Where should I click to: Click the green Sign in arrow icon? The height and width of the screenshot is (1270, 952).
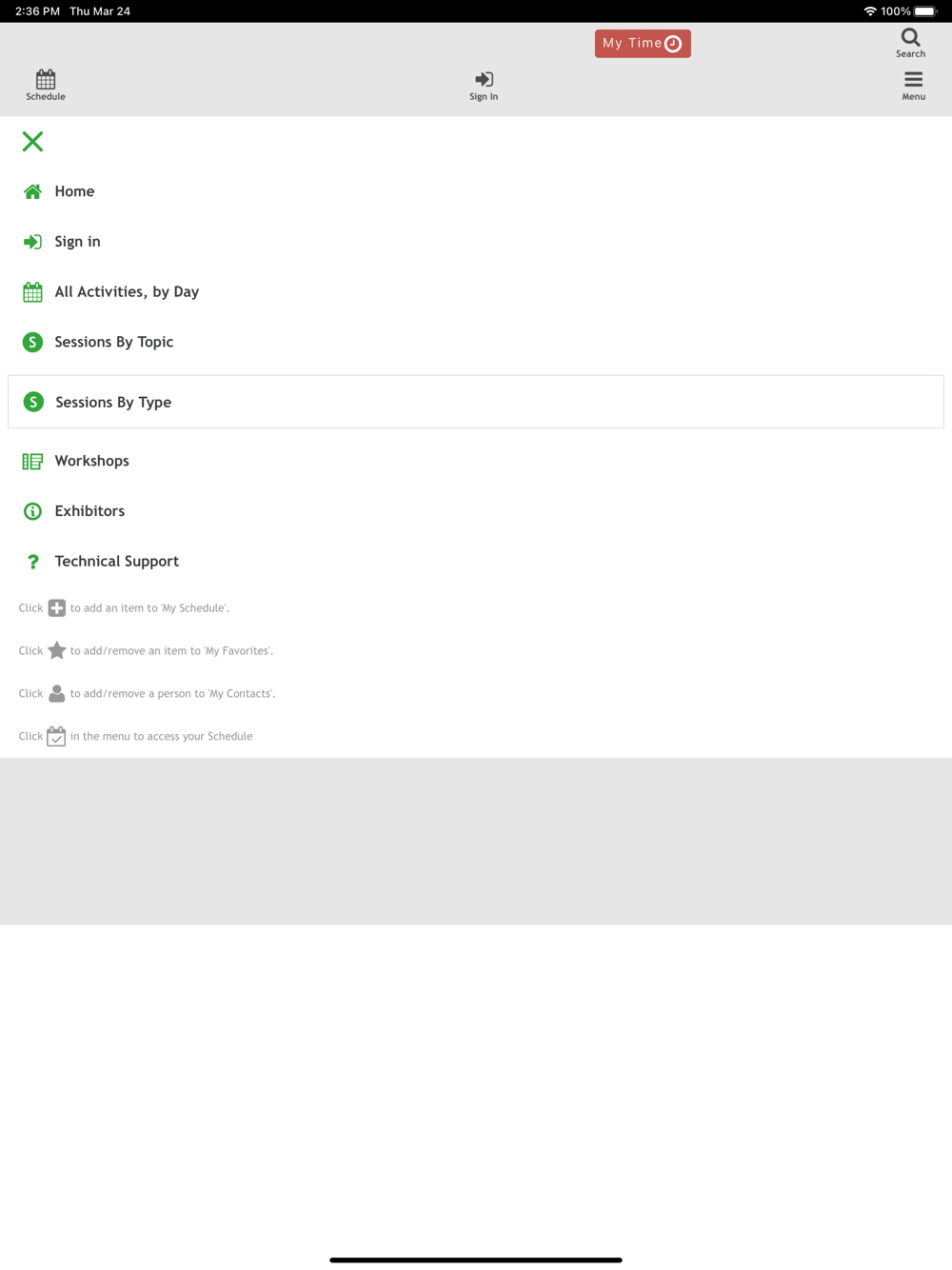point(32,242)
